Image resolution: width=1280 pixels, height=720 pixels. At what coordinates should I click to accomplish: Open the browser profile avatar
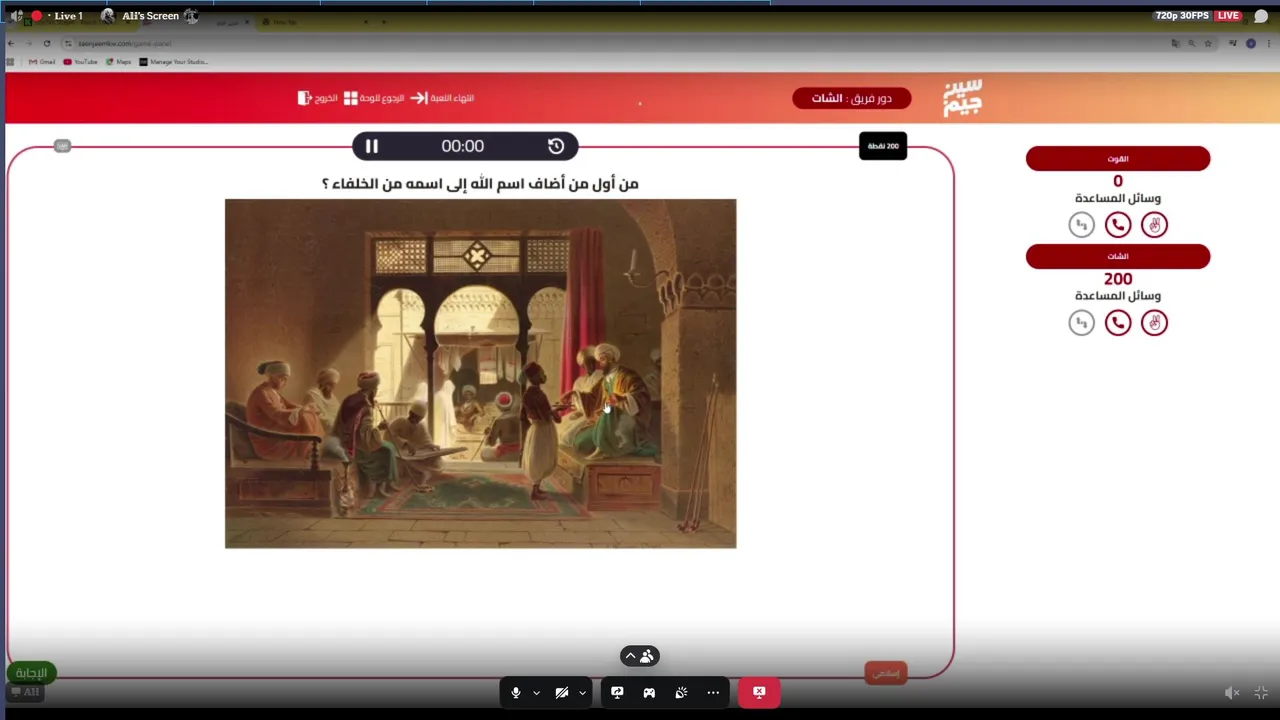pos(1251,44)
